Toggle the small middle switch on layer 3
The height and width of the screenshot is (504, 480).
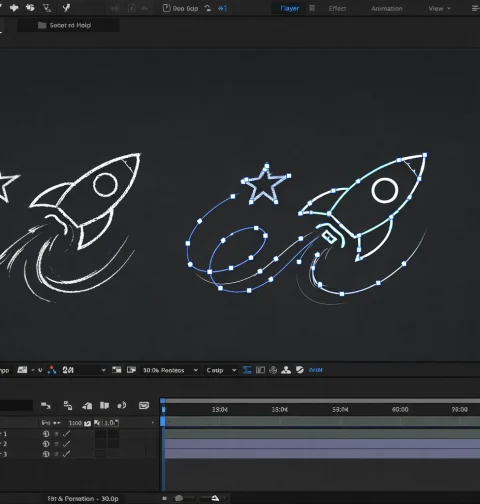tap(56, 454)
